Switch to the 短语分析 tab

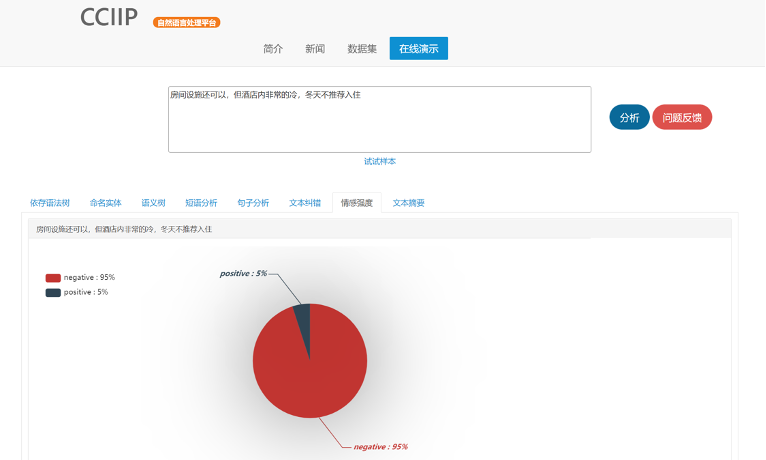click(x=201, y=202)
